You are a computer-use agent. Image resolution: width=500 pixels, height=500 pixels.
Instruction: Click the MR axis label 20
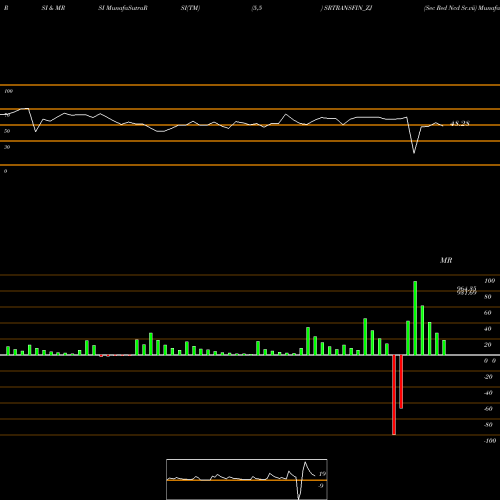pyautogui.click(x=488, y=345)
